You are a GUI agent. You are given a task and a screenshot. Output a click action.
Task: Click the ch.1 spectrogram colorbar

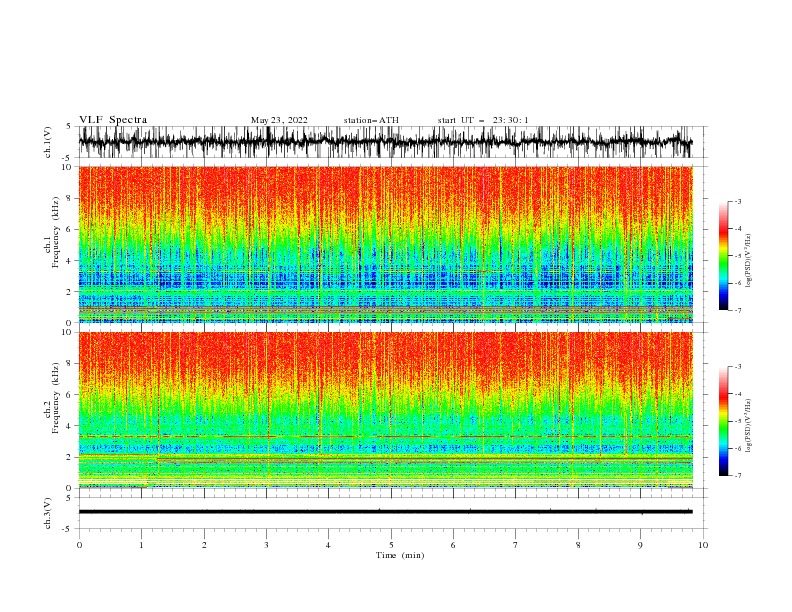tap(724, 256)
